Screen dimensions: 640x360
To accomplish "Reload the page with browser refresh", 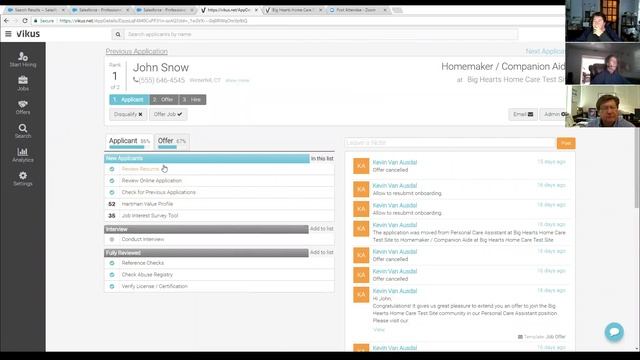I will click(x=25, y=20).
